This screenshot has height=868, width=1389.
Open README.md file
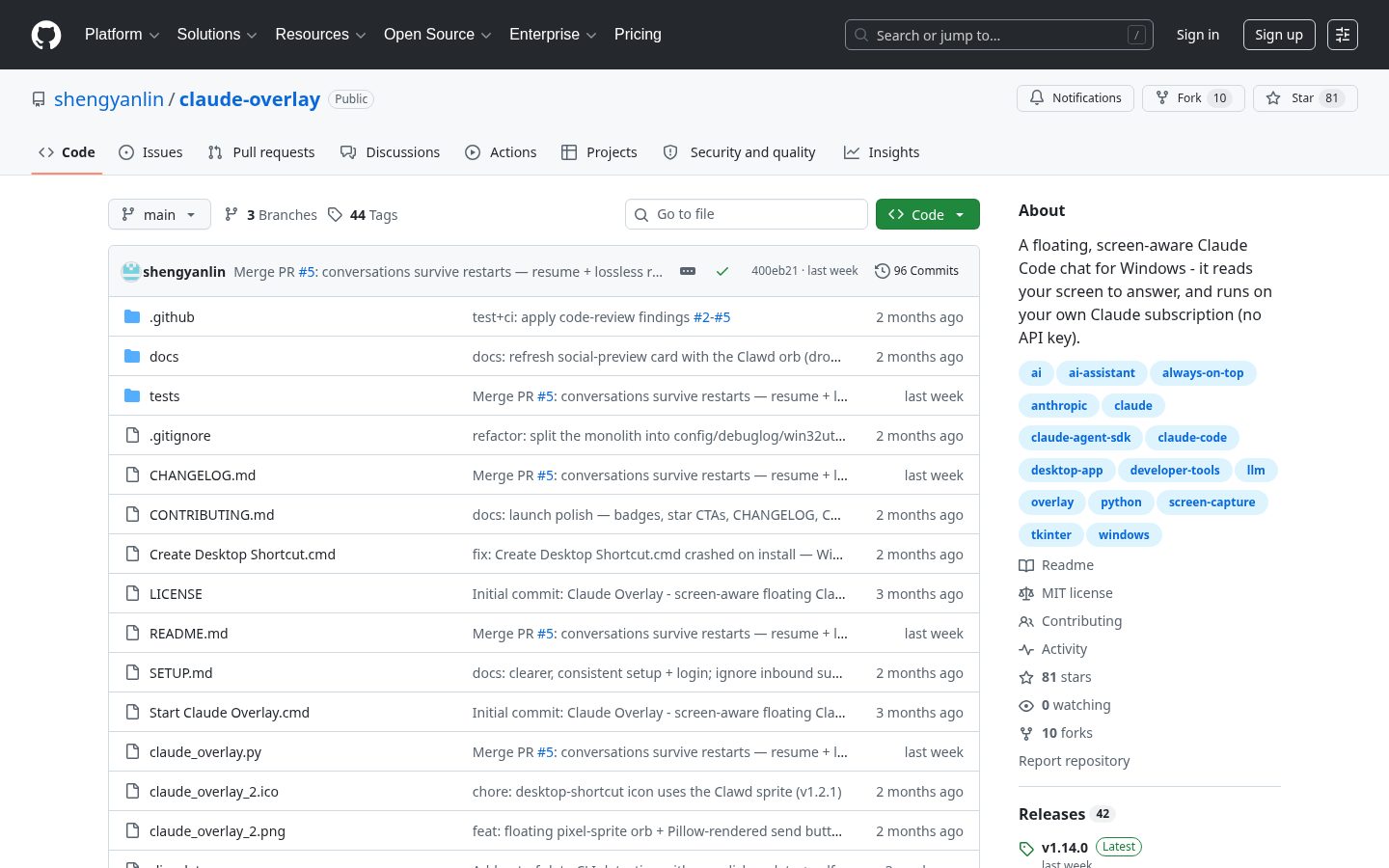pos(188,634)
